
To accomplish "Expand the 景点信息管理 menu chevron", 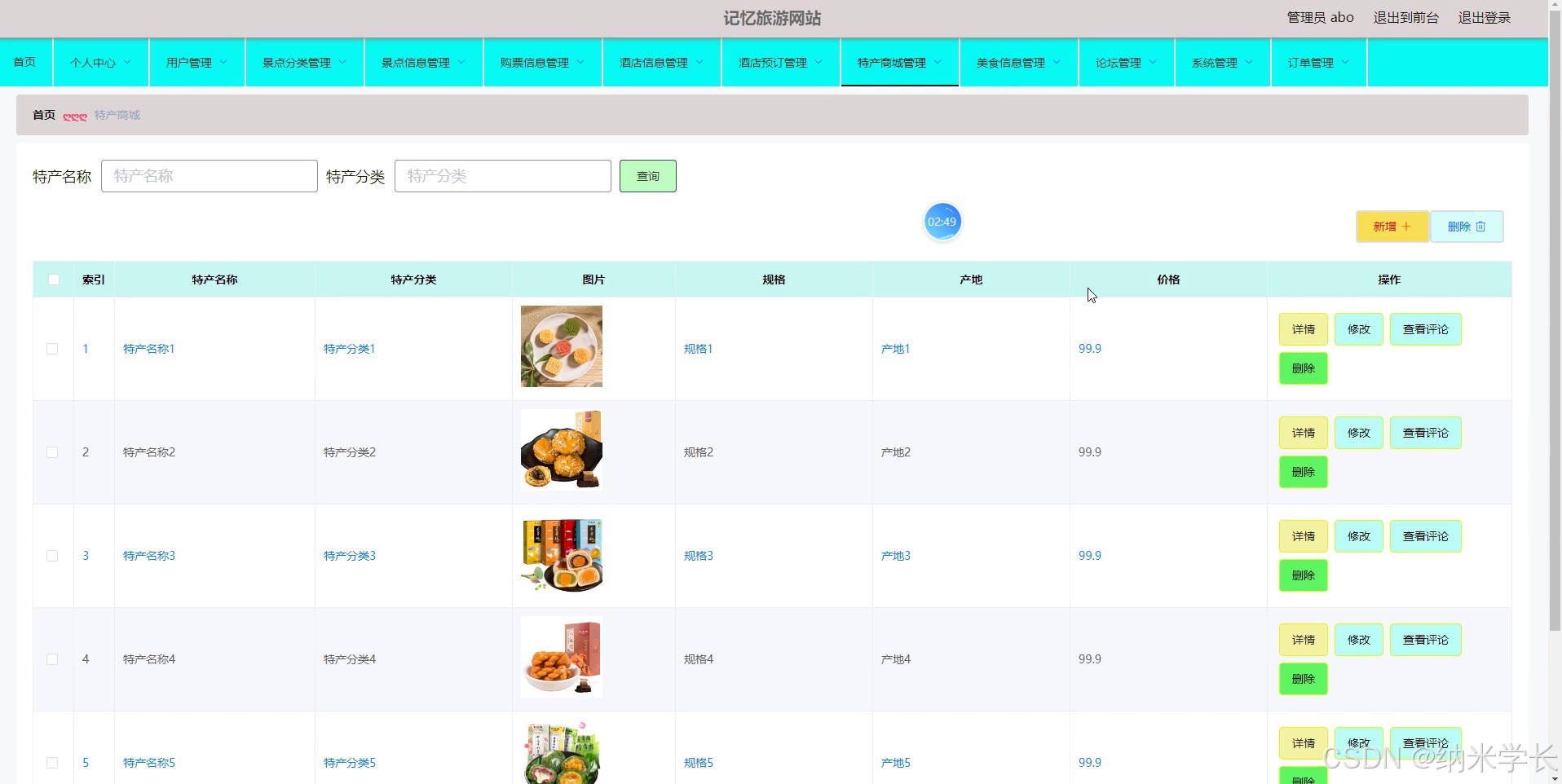I will (461, 62).
